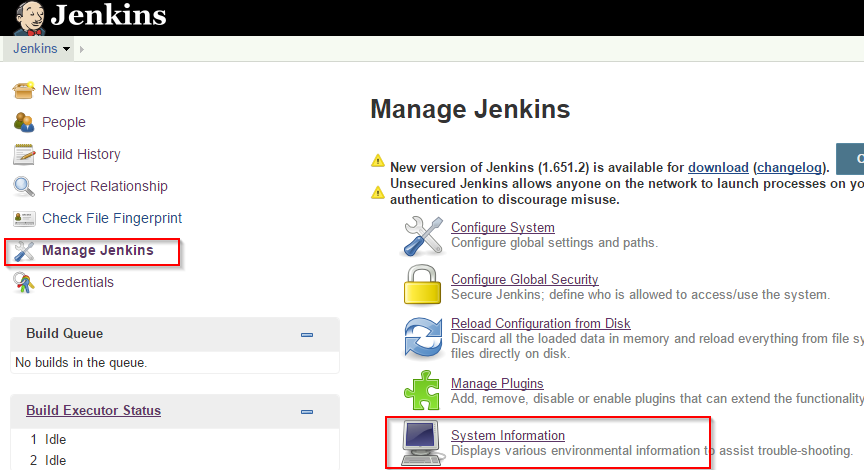Click the Manage Jenkins page heading
The image size is (864, 470).
coord(470,109)
